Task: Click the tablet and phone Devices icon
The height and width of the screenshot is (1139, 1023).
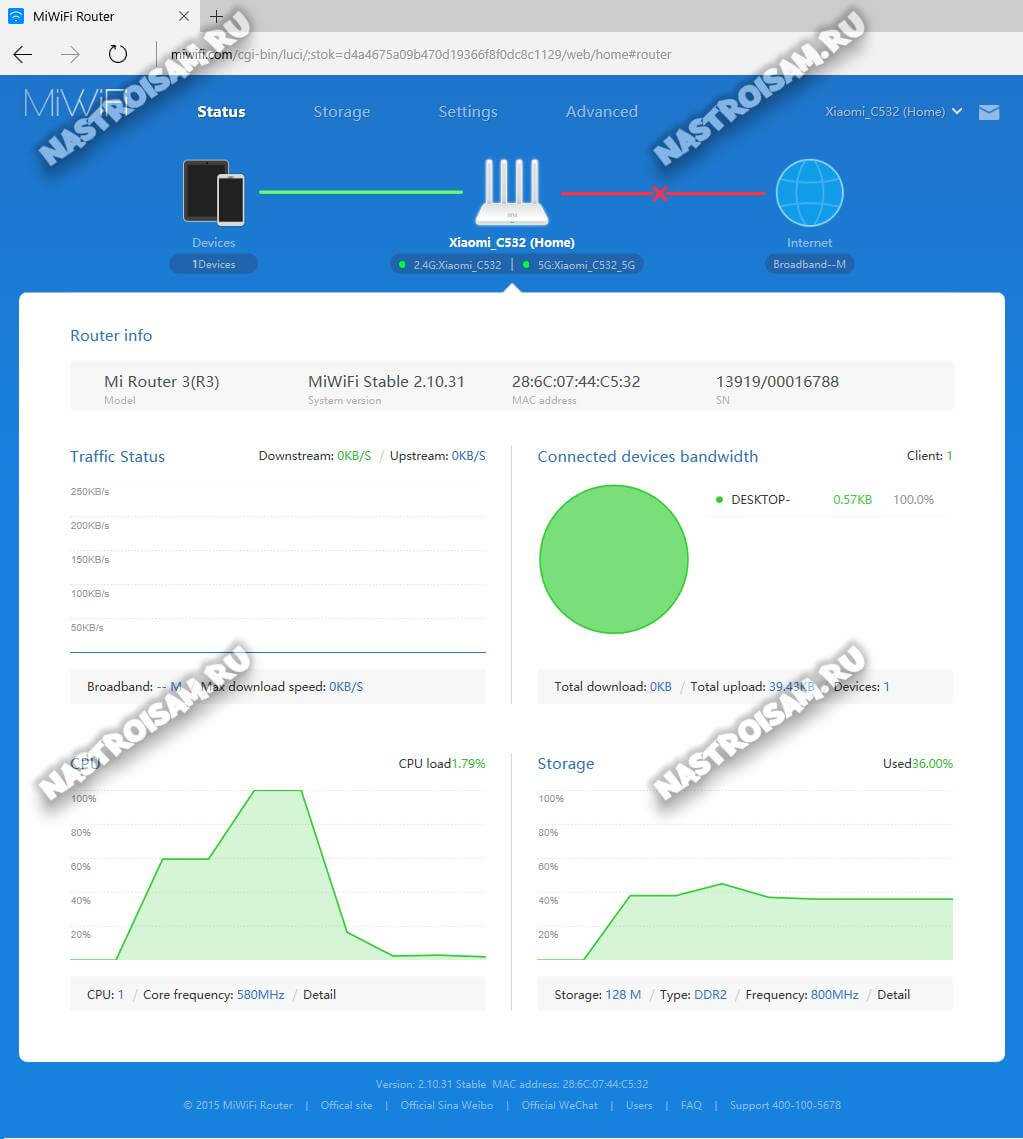Action: [214, 192]
